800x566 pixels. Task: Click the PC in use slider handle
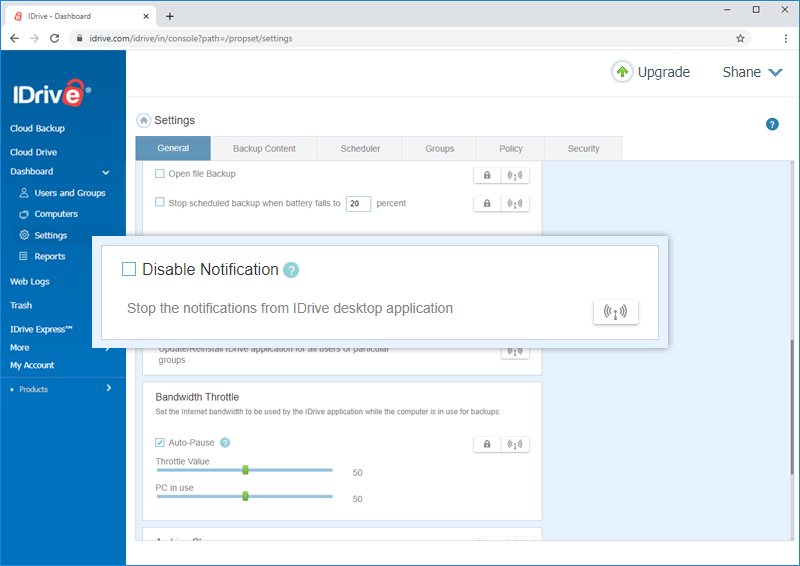click(245, 496)
